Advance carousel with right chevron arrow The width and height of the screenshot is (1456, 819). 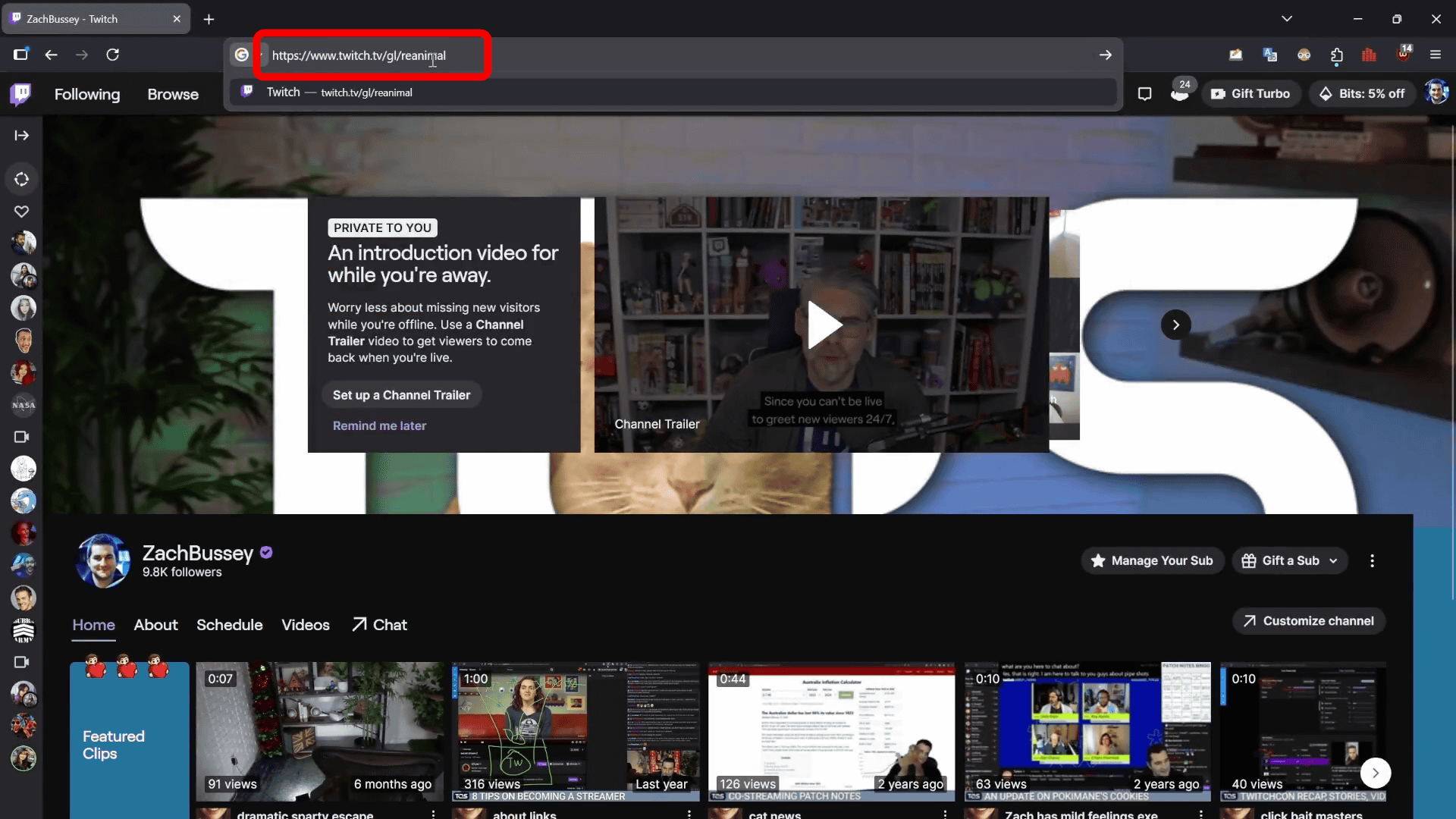[1175, 325]
